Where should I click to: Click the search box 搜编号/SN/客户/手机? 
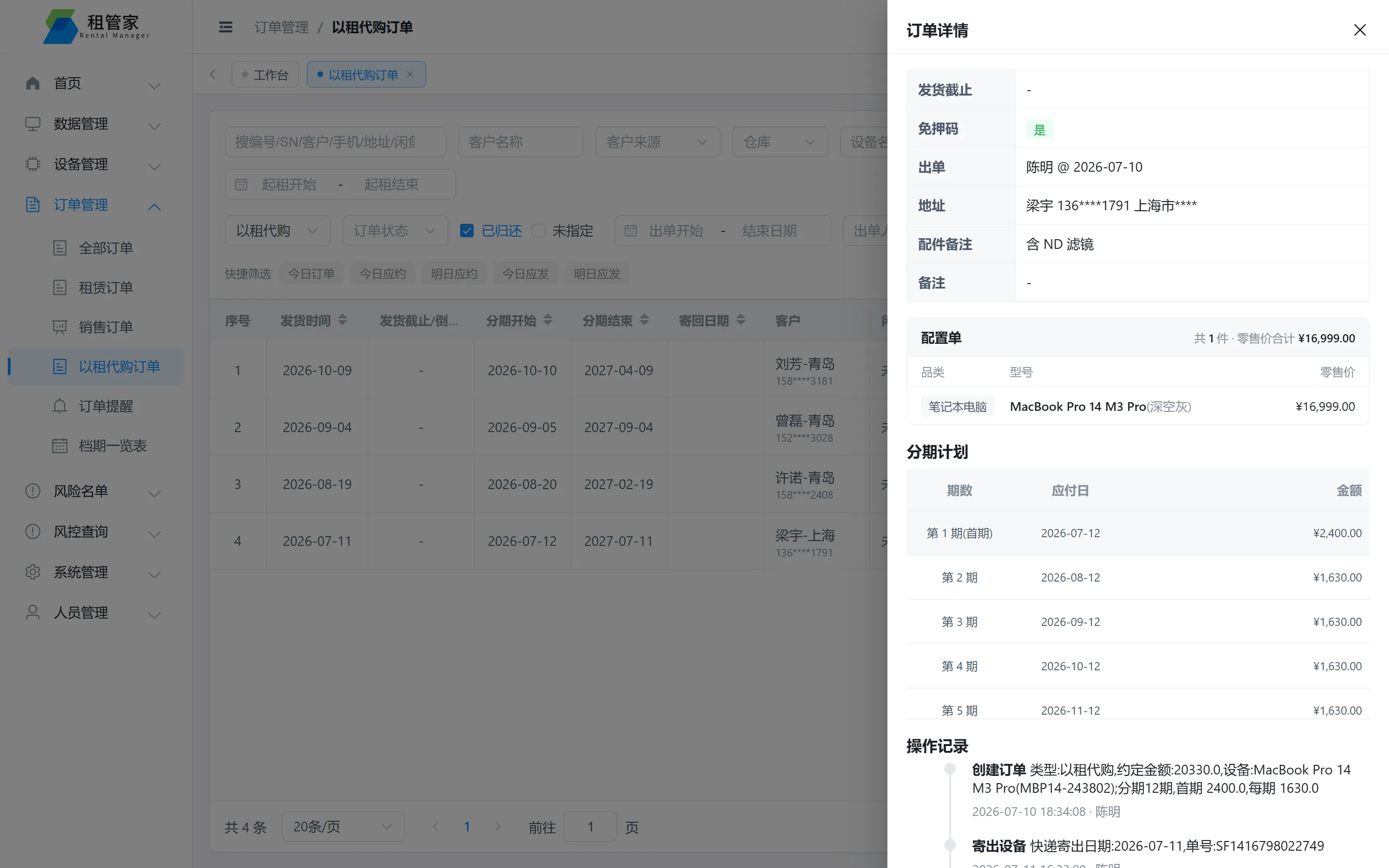[x=335, y=142]
